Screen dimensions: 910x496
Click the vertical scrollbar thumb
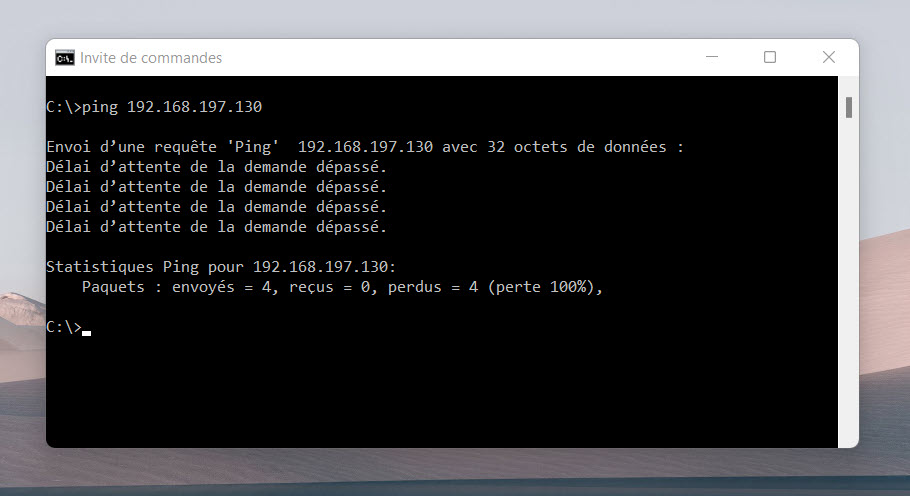click(848, 107)
